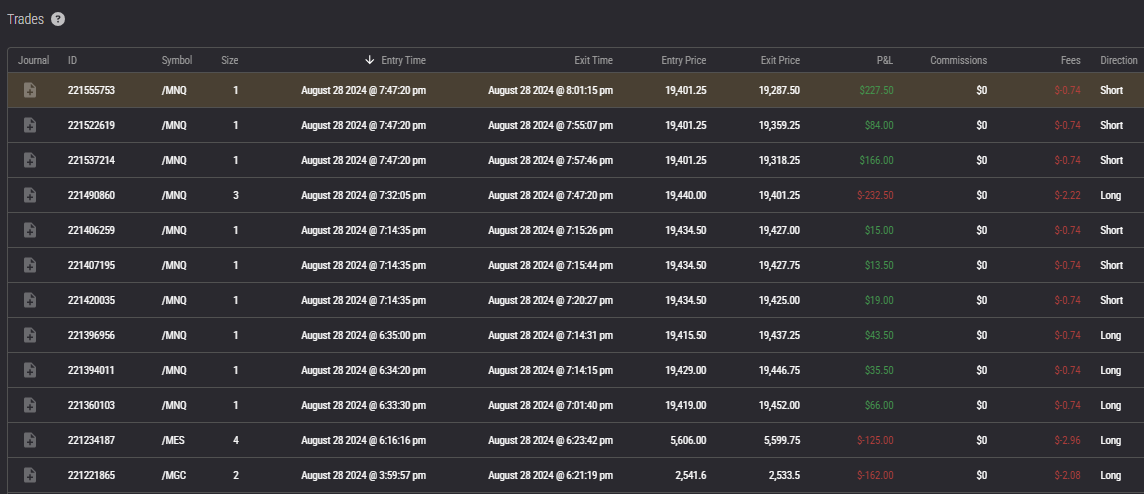Sort by the Symbol column header

pos(176,60)
